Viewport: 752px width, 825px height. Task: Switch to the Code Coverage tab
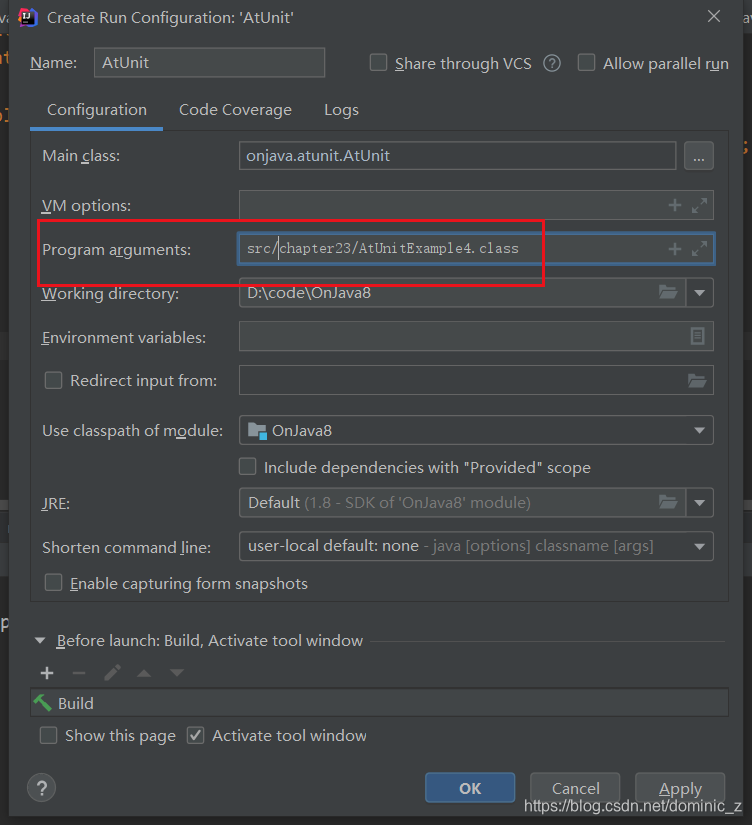[235, 110]
